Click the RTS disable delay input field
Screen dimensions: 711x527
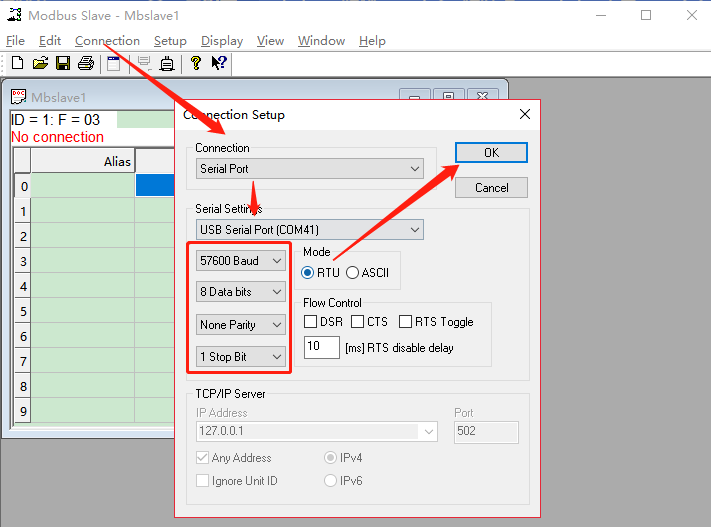tap(321, 348)
